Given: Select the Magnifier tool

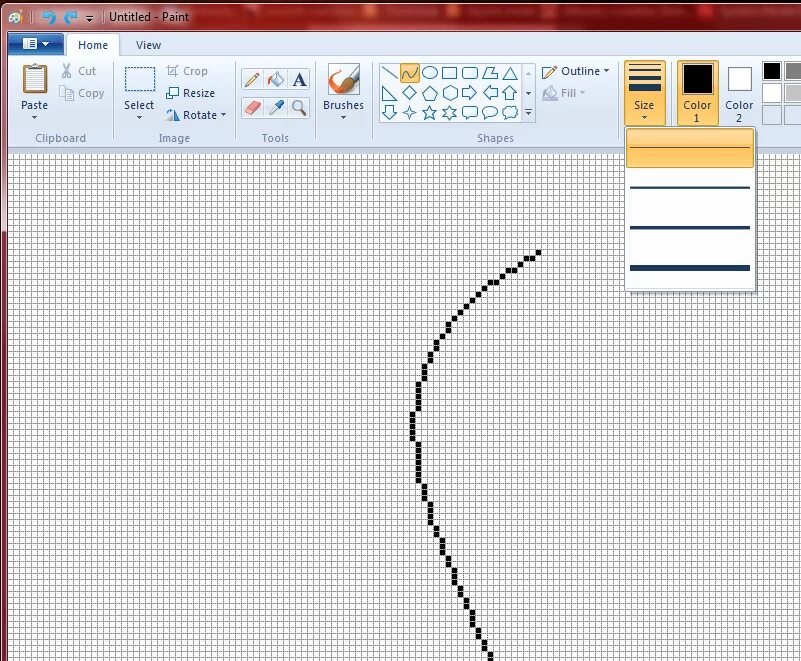Looking at the screenshot, I should tap(299, 108).
